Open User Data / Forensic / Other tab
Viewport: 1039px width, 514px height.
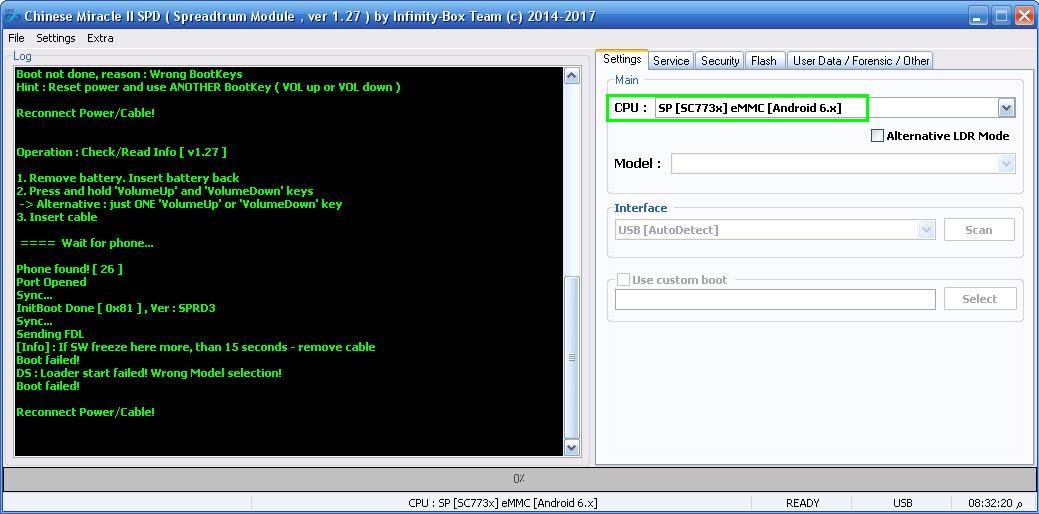click(861, 60)
